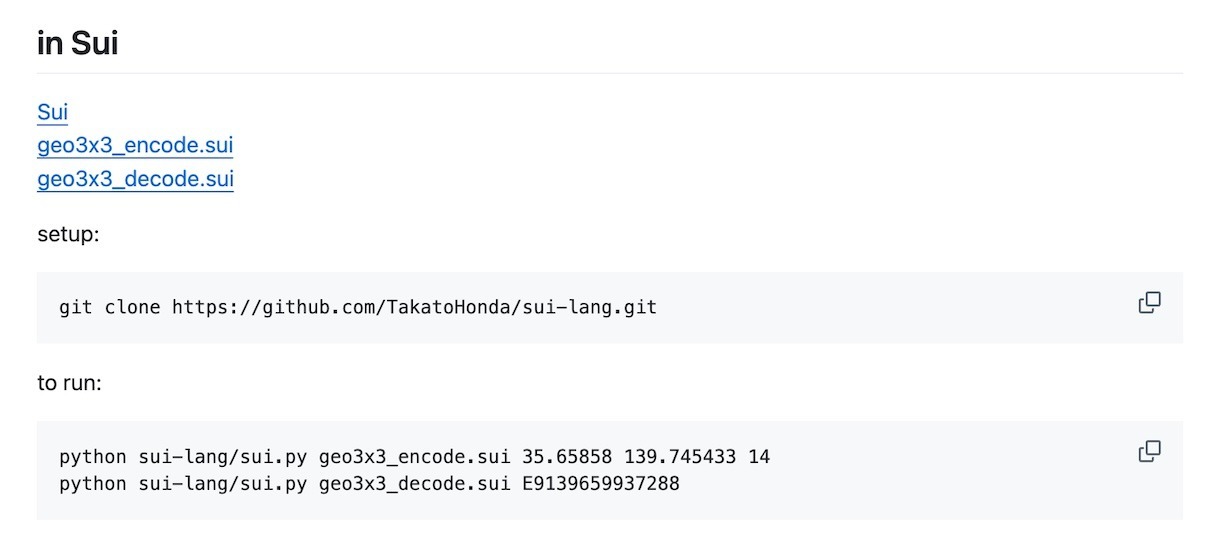This screenshot has height=549, width=1220.
Task: Open the geo3x3_encode.sui file link
Action: [135, 146]
